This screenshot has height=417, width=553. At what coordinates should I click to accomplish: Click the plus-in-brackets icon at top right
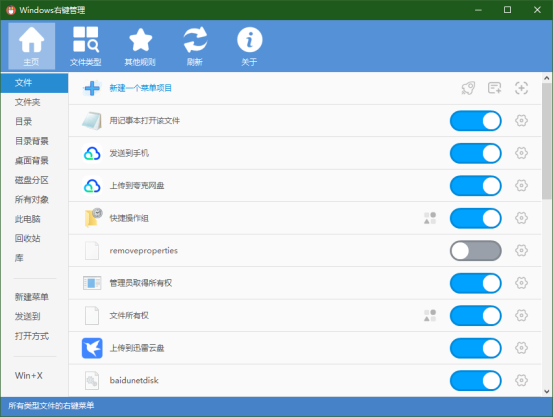pyautogui.click(x=521, y=88)
